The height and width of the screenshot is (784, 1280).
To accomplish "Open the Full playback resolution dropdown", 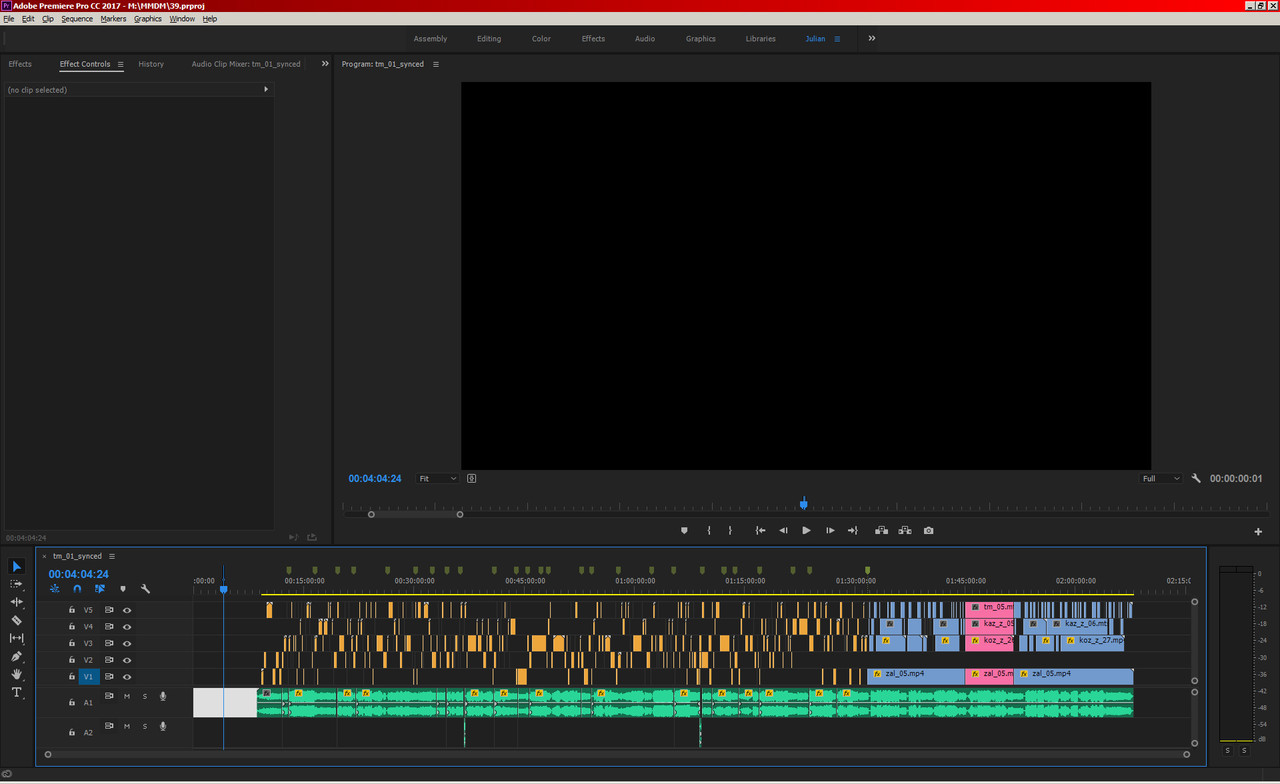I will [1161, 479].
